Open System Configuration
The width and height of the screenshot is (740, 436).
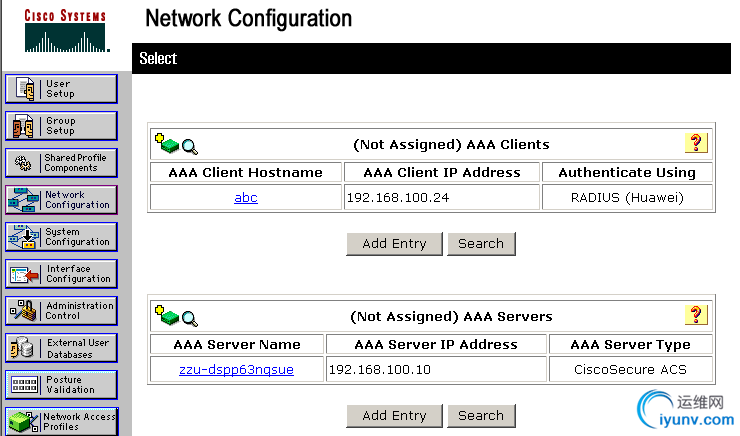[x=61, y=237]
